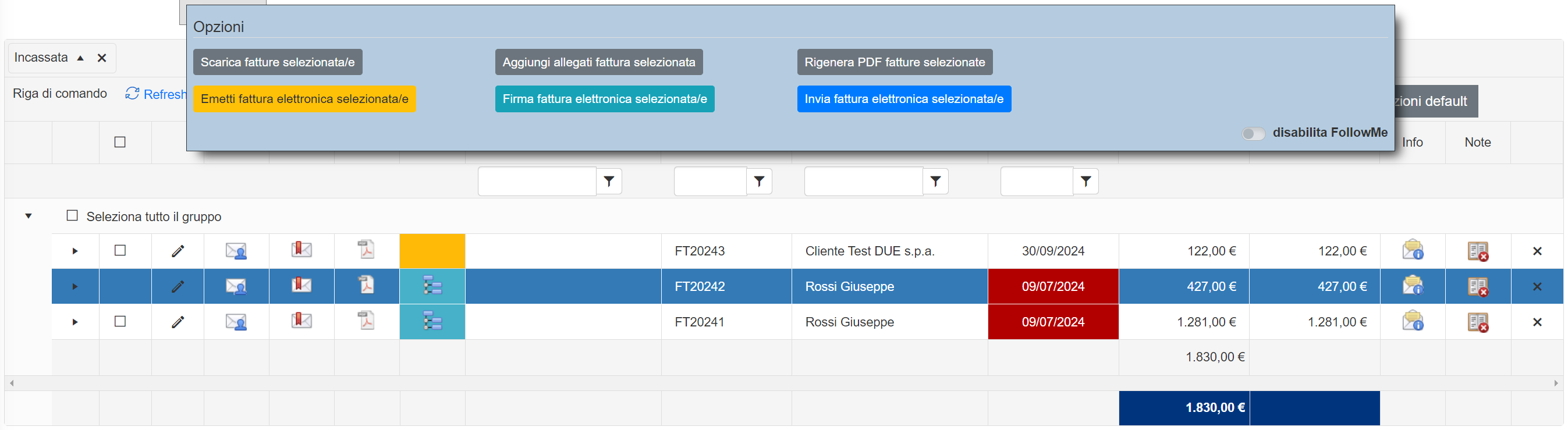Open email envelope icon for FT20241
Screen dimensions: 1568x430
click(236, 322)
